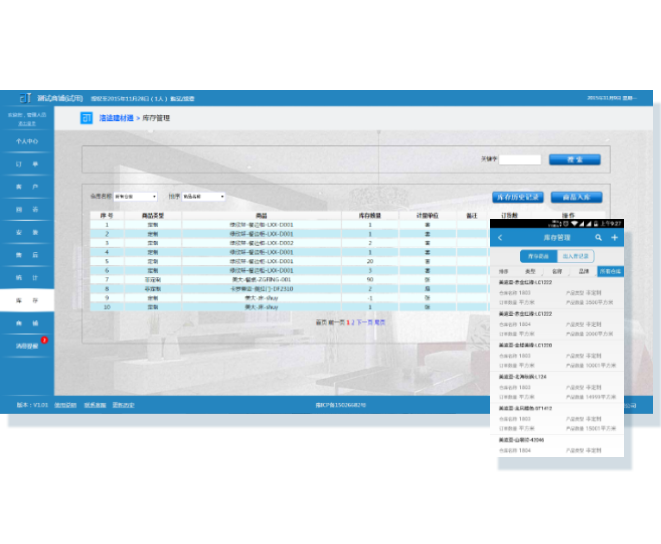Click the 尾页 pagination link
This screenshot has height=544, width=661.
380,322
